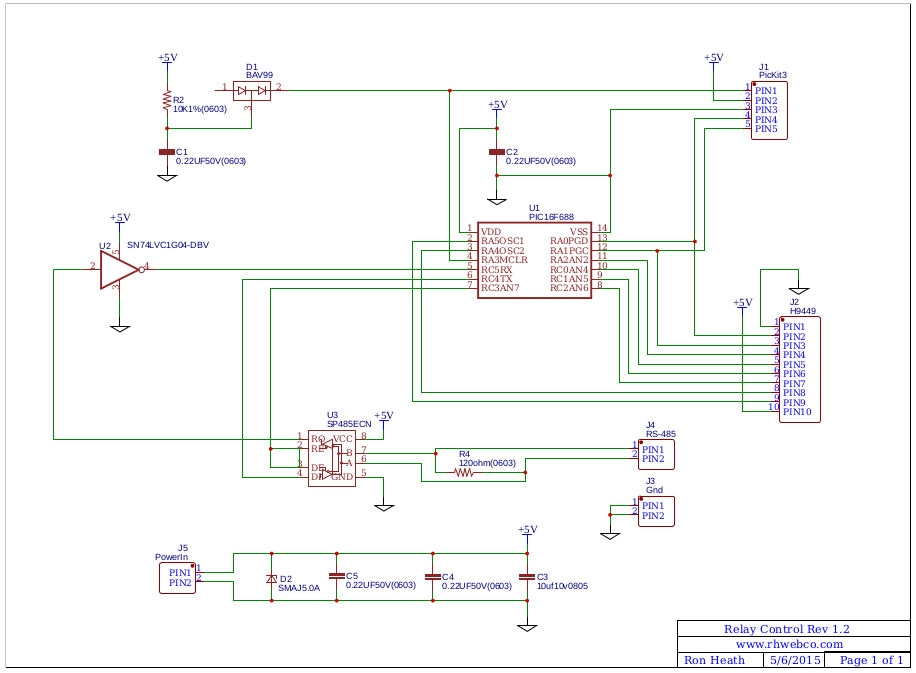Image resolution: width=916 pixels, height=673 pixels.
Task: Click the C1 capacitor symbol below R2
Action: (167, 152)
